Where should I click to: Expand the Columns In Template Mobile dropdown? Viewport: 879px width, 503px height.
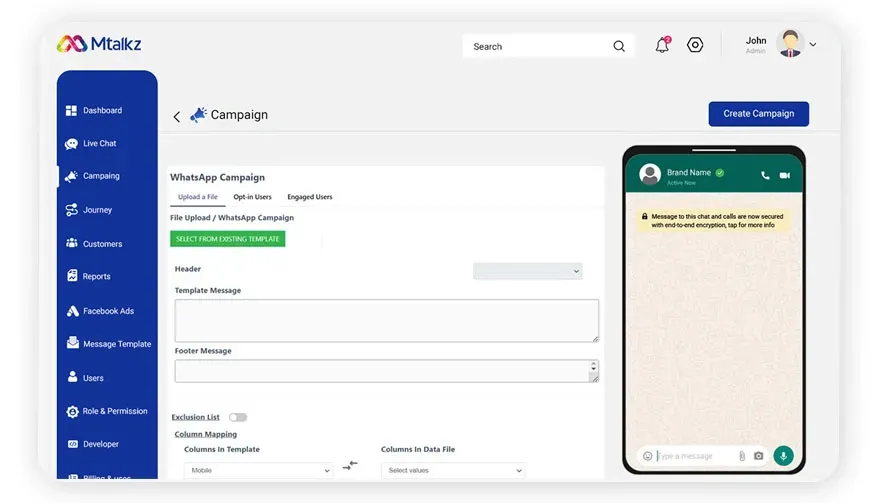pos(258,470)
